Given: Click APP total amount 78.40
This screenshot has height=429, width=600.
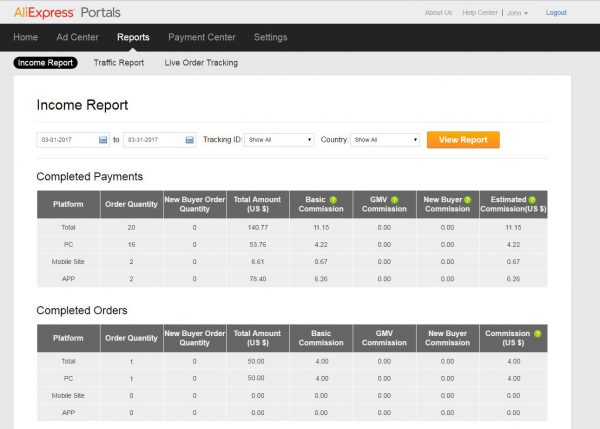Looking at the screenshot, I should (x=258, y=279).
